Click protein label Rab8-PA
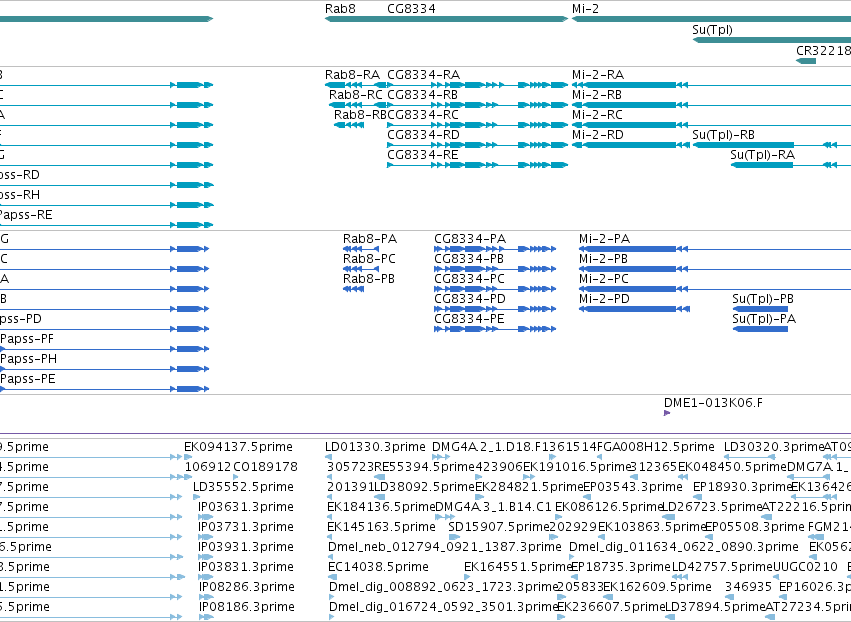The image size is (851, 622). 370,239
